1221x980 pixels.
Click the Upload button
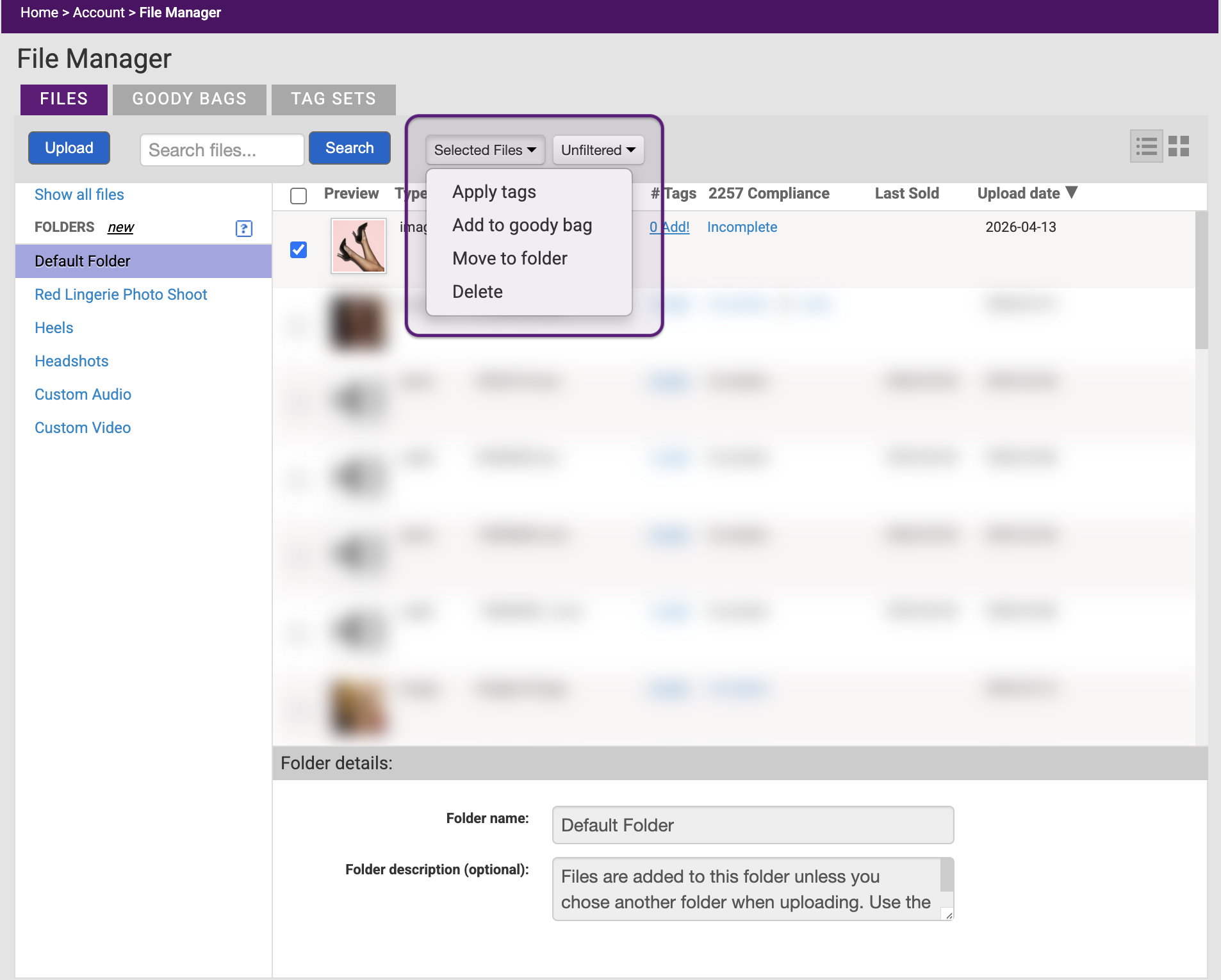[x=69, y=148]
